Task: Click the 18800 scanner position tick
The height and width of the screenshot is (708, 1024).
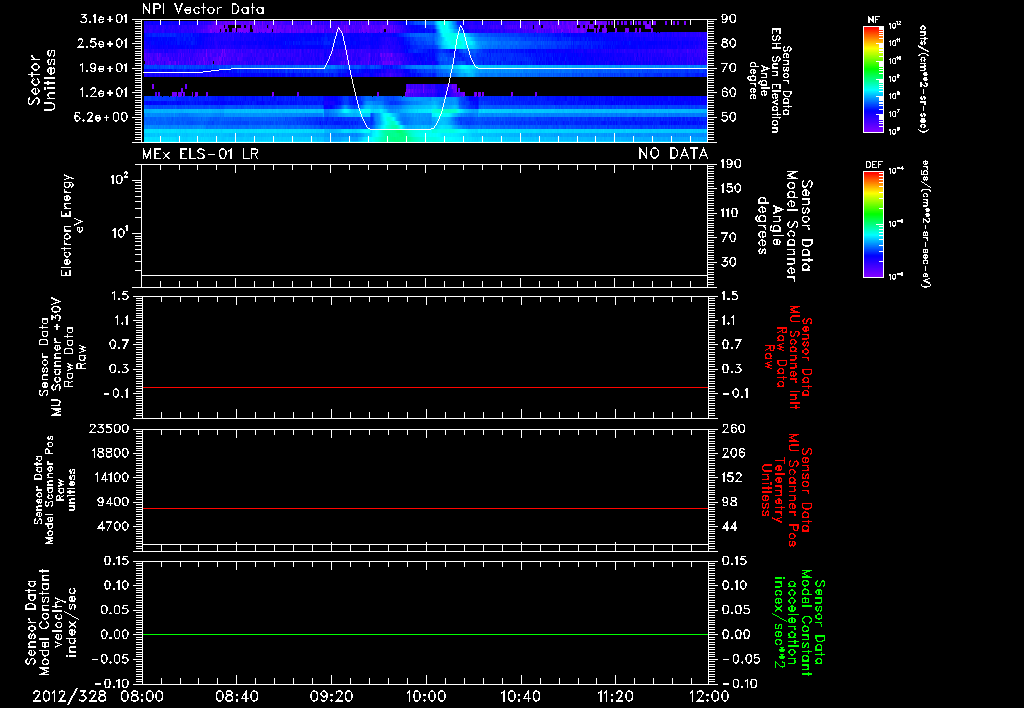Action: (x=108, y=453)
